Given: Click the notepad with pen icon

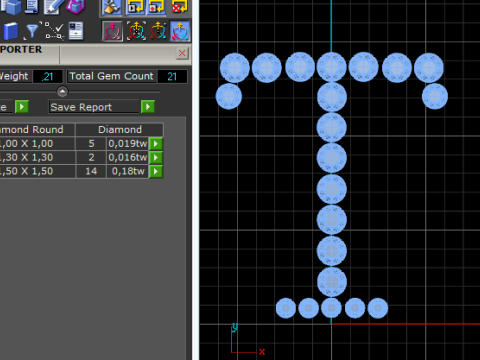Looking at the screenshot, I should click(53, 6).
